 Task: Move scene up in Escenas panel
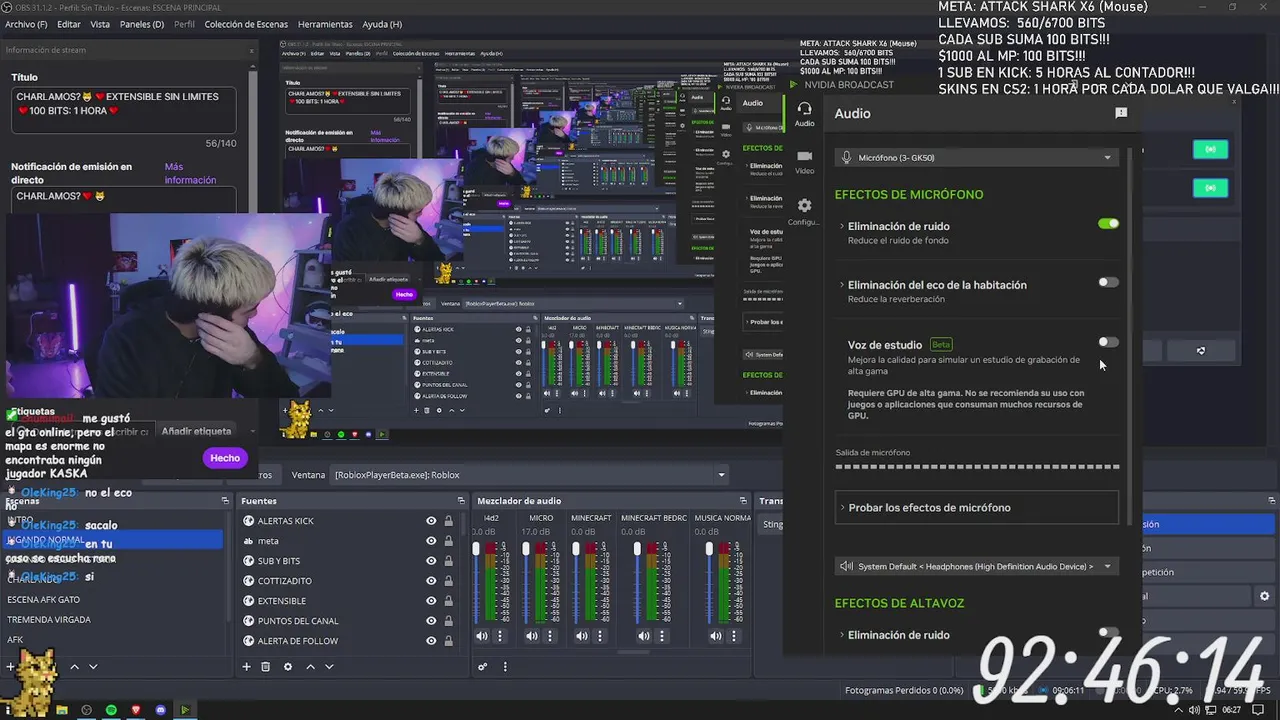74,667
